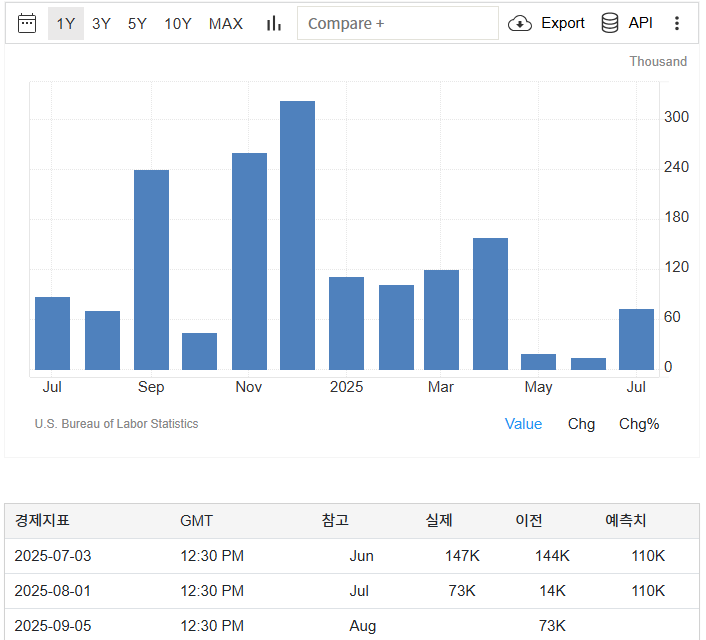Viewport: 706px width, 640px height.
Task: Click the 2025-08-01 table row date
Action: pyautogui.click(x=53, y=591)
